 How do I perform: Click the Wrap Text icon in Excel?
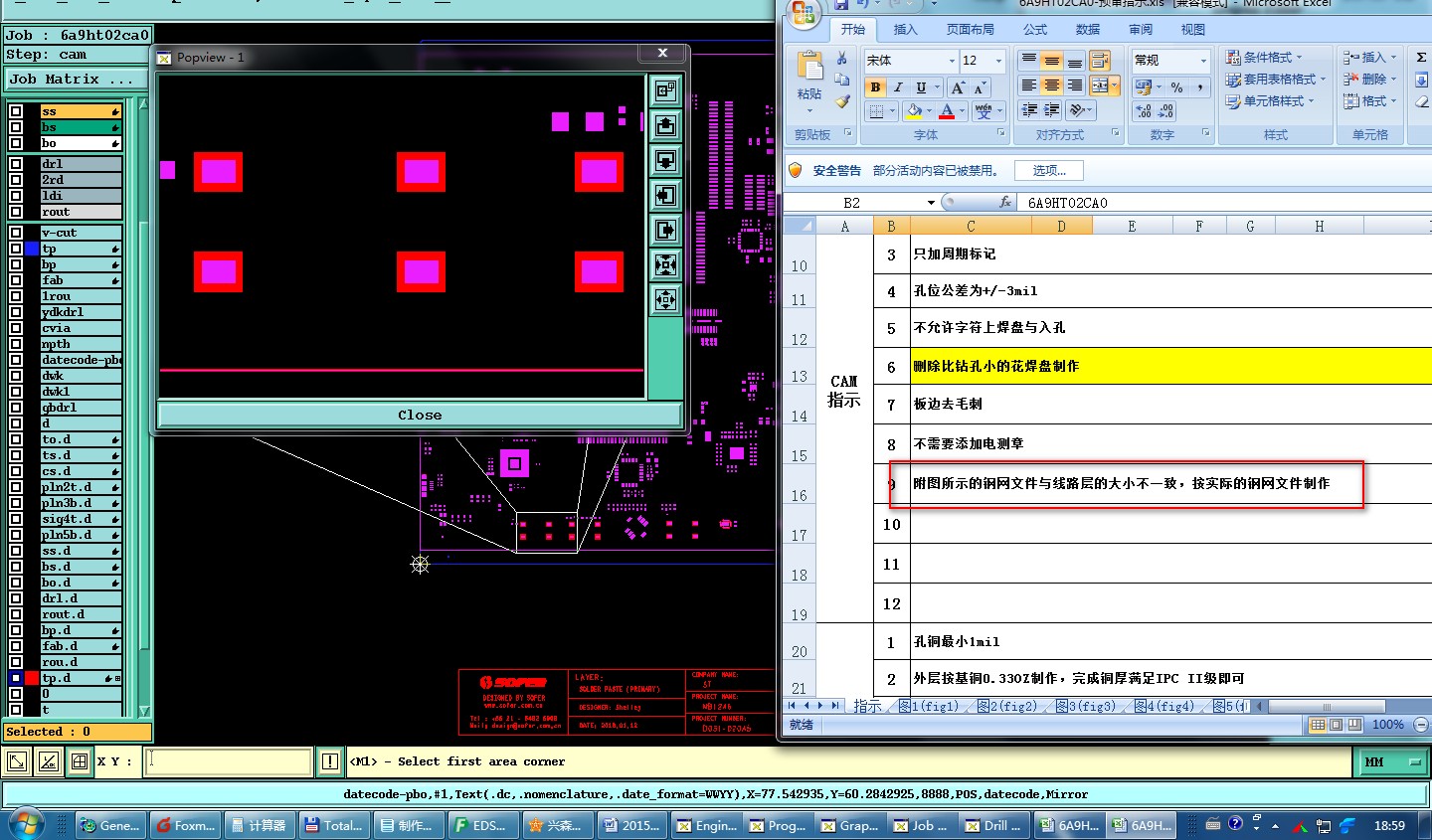pos(1099,61)
